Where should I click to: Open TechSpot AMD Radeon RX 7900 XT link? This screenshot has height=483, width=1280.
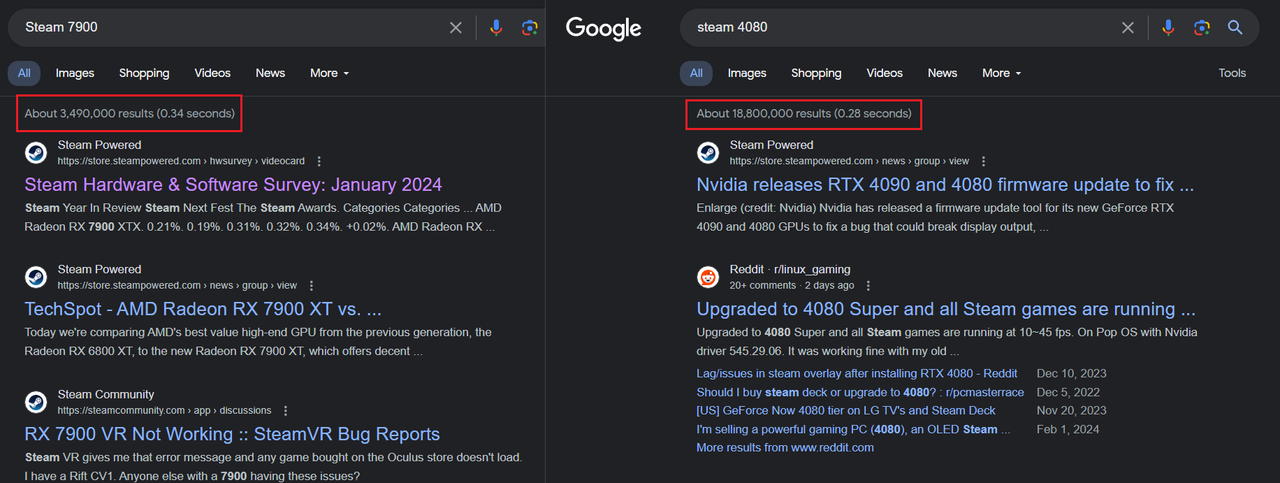tap(203, 309)
